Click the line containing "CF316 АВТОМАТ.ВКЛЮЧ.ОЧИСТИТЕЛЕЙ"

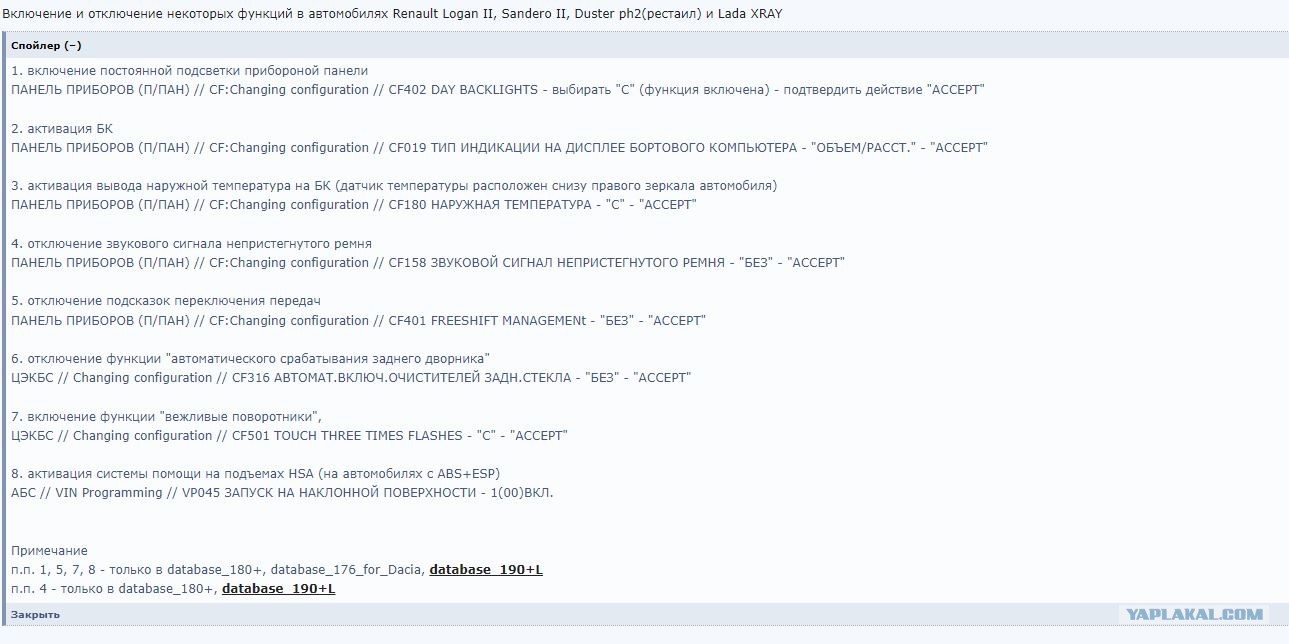coord(351,378)
